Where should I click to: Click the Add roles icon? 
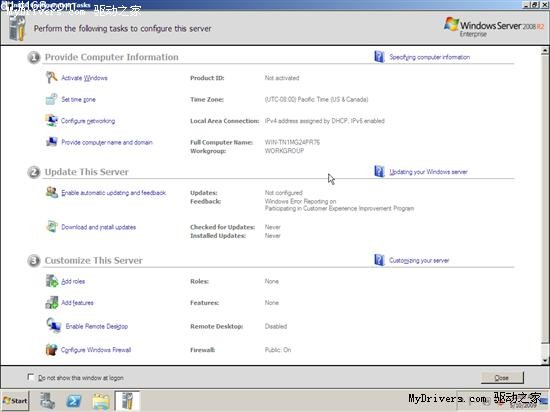point(52,281)
